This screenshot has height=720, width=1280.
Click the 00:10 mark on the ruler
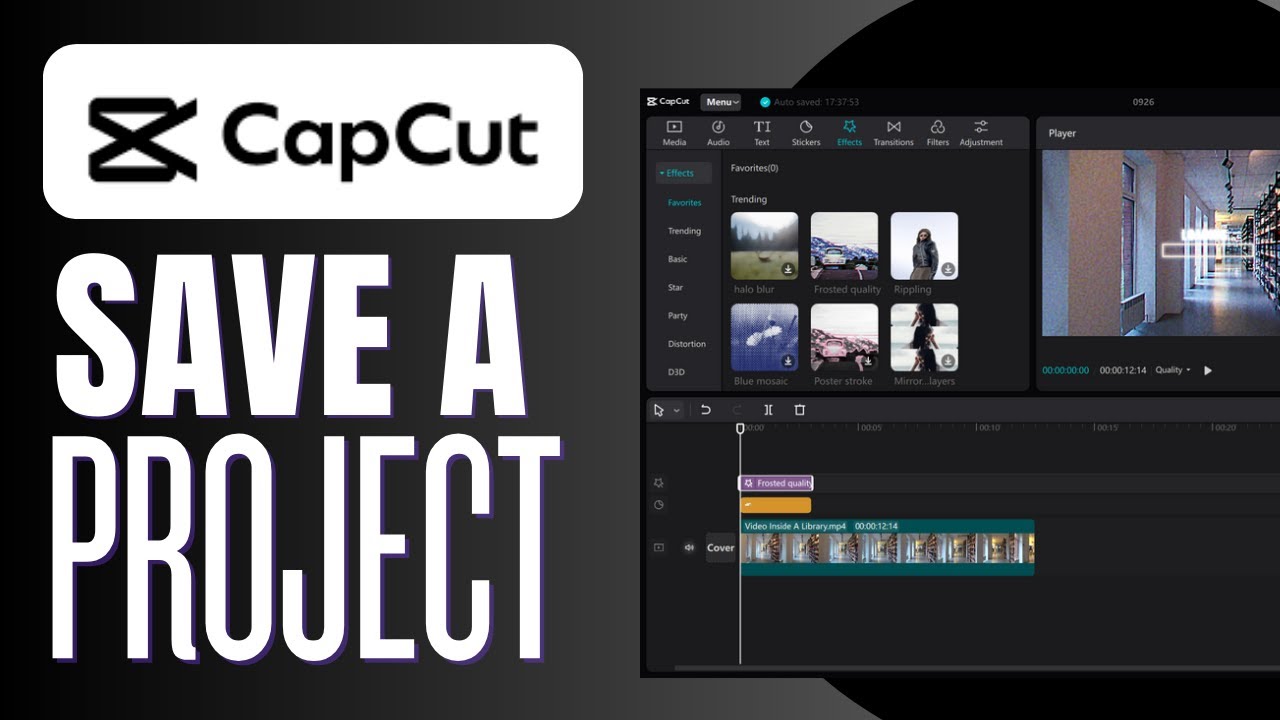(988, 428)
